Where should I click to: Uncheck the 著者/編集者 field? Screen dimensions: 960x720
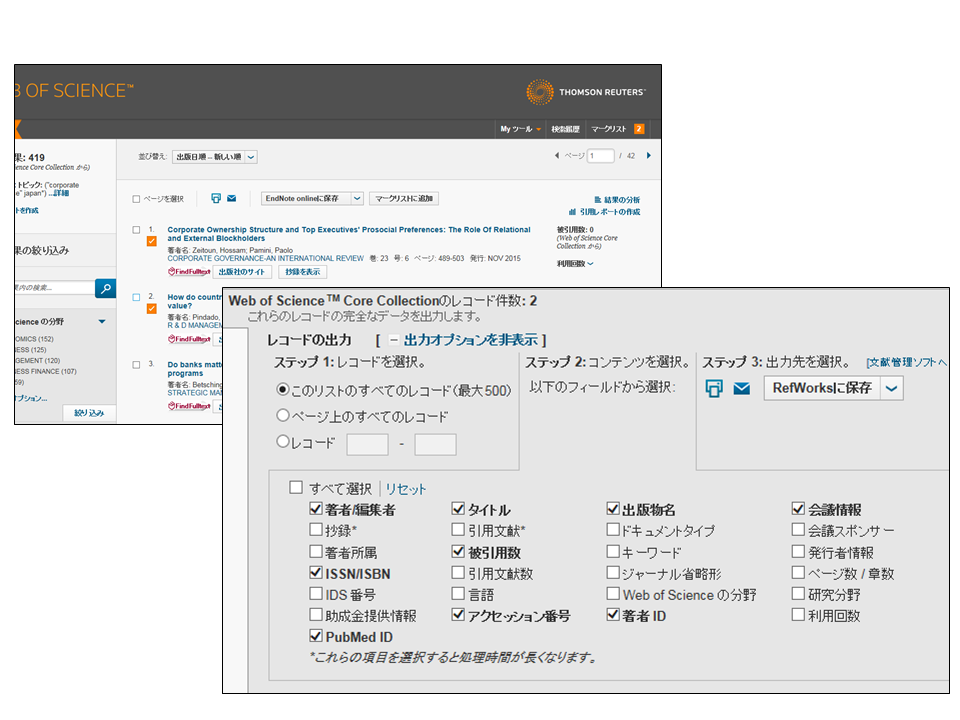pos(316,509)
